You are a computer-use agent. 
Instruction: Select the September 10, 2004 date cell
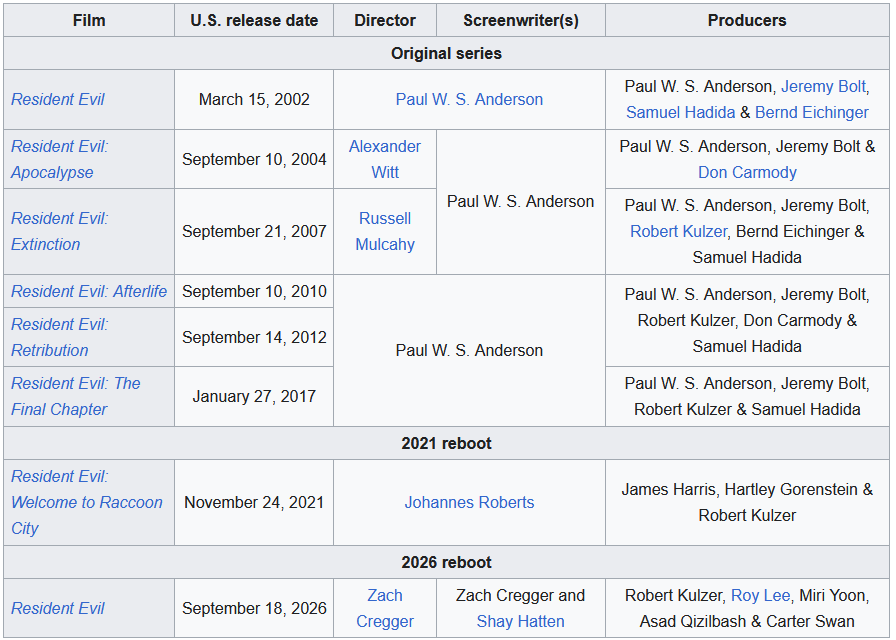tap(254, 159)
